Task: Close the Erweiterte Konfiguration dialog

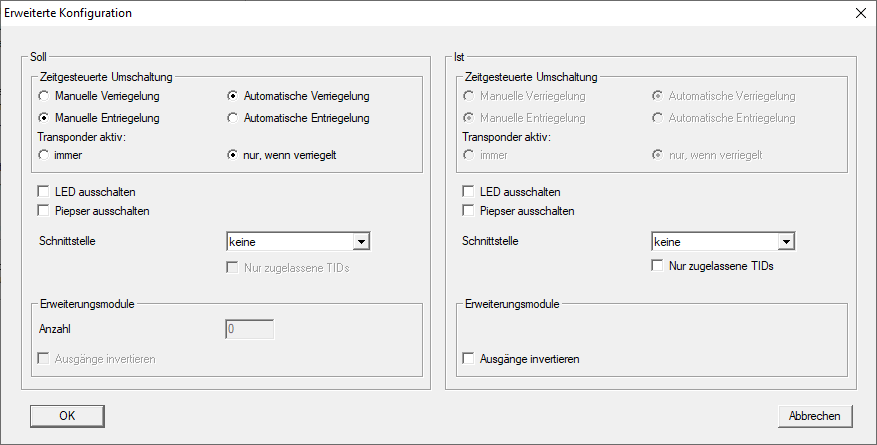Action: tap(860, 14)
